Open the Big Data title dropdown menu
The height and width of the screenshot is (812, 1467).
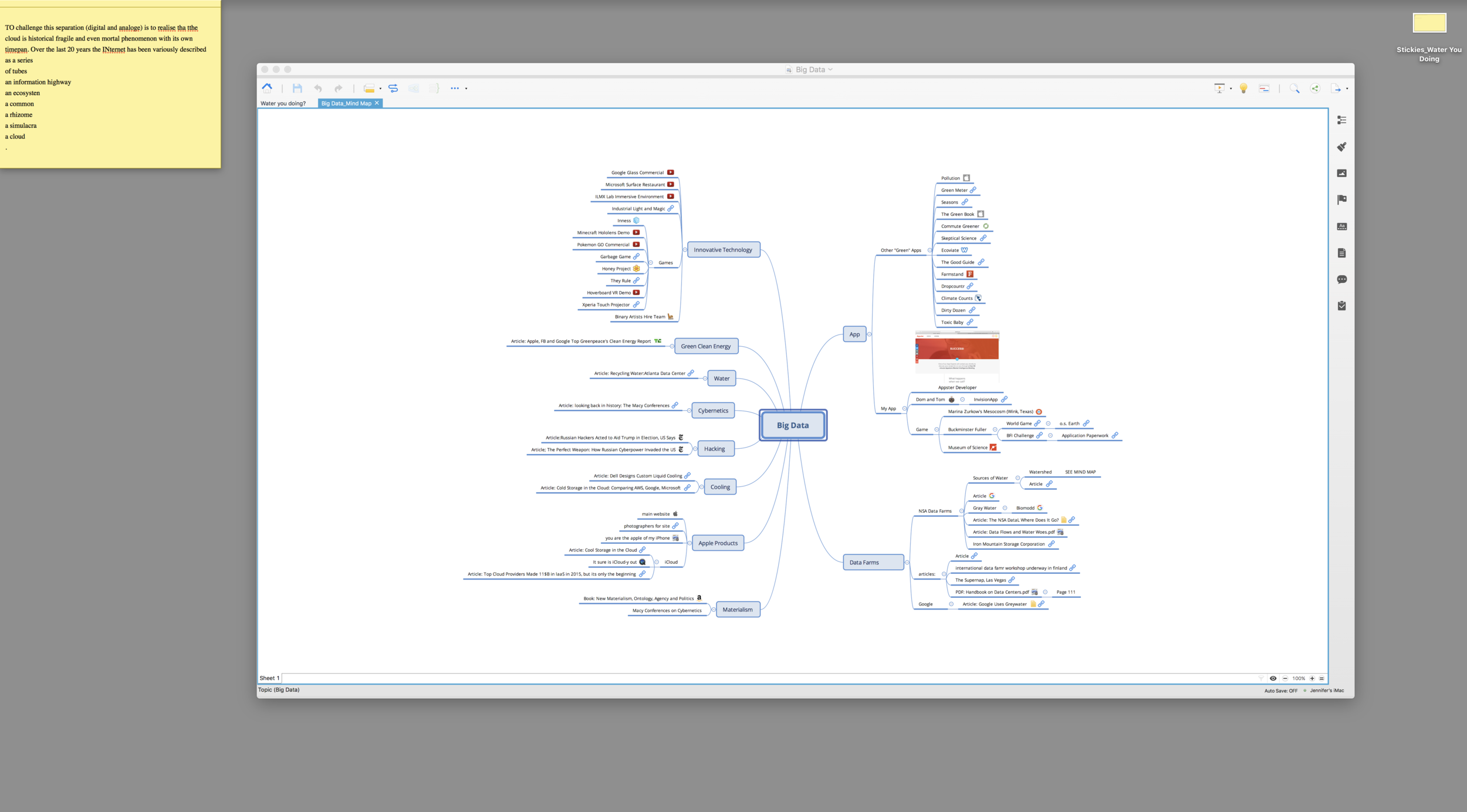tap(830, 69)
